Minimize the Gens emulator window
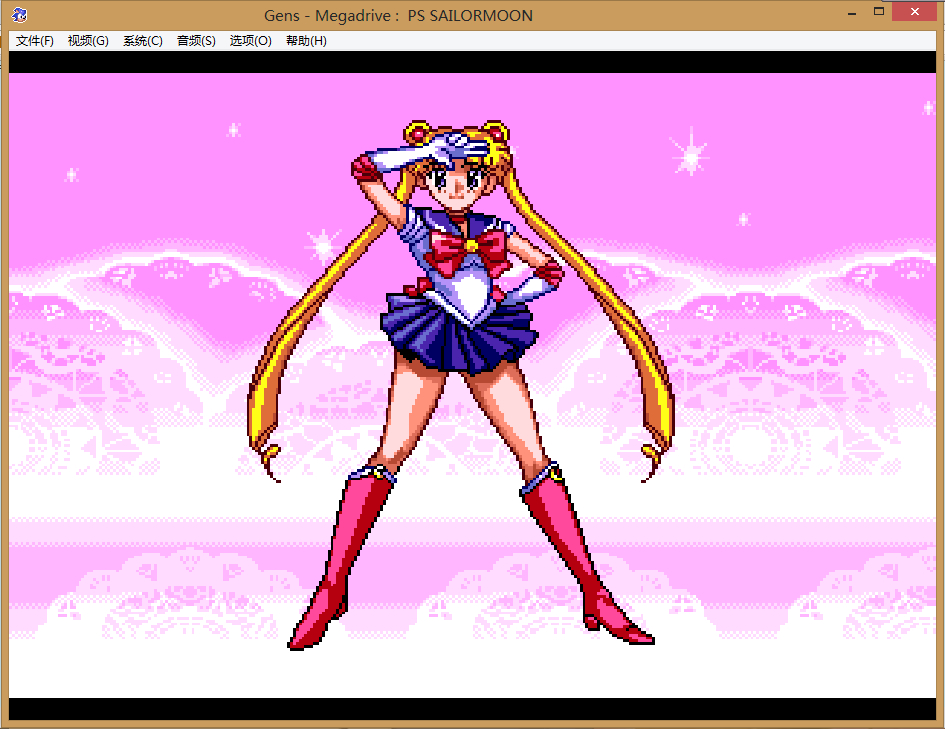The width and height of the screenshot is (945, 729). [x=852, y=13]
